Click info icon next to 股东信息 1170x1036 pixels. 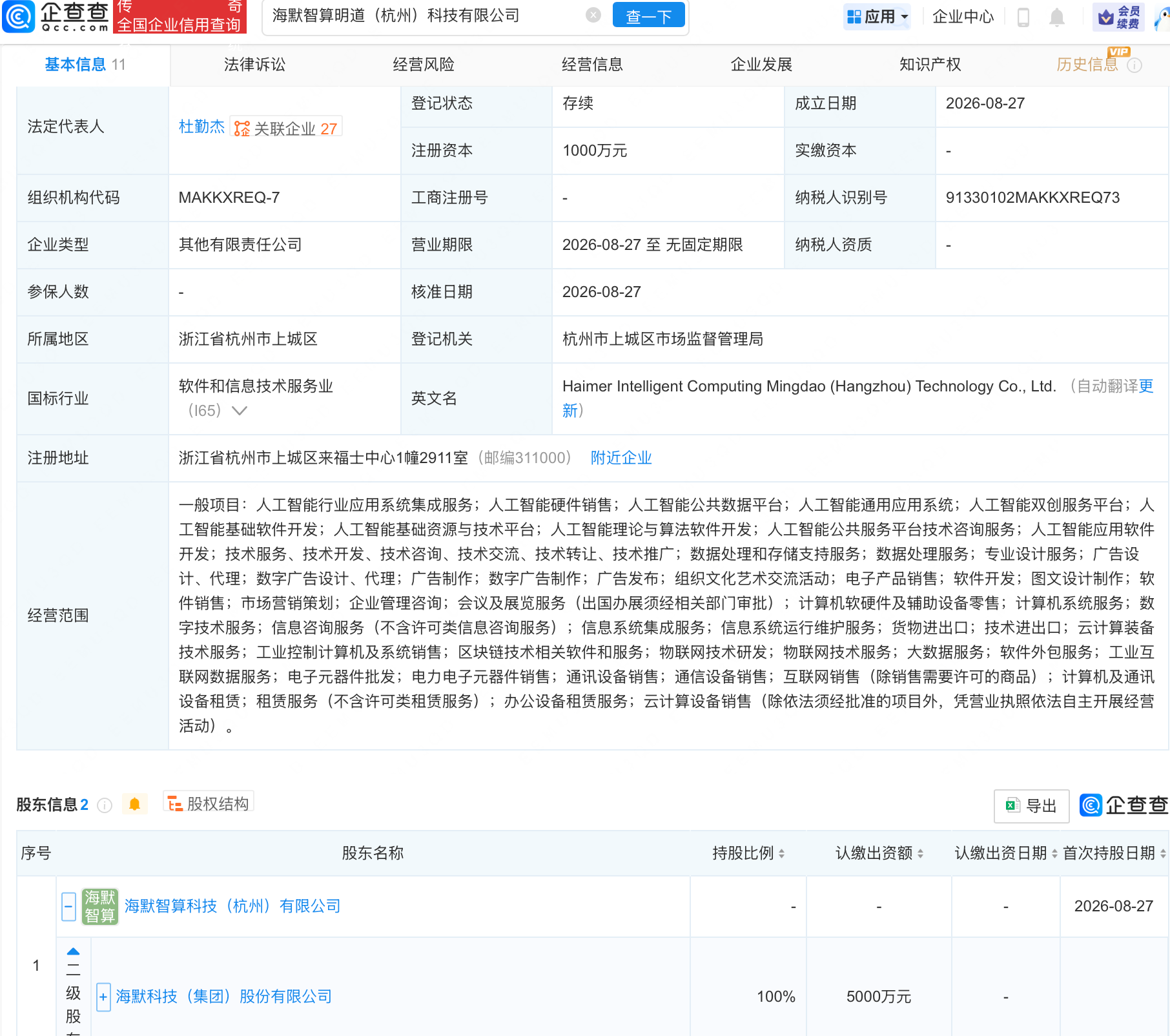[105, 805]
